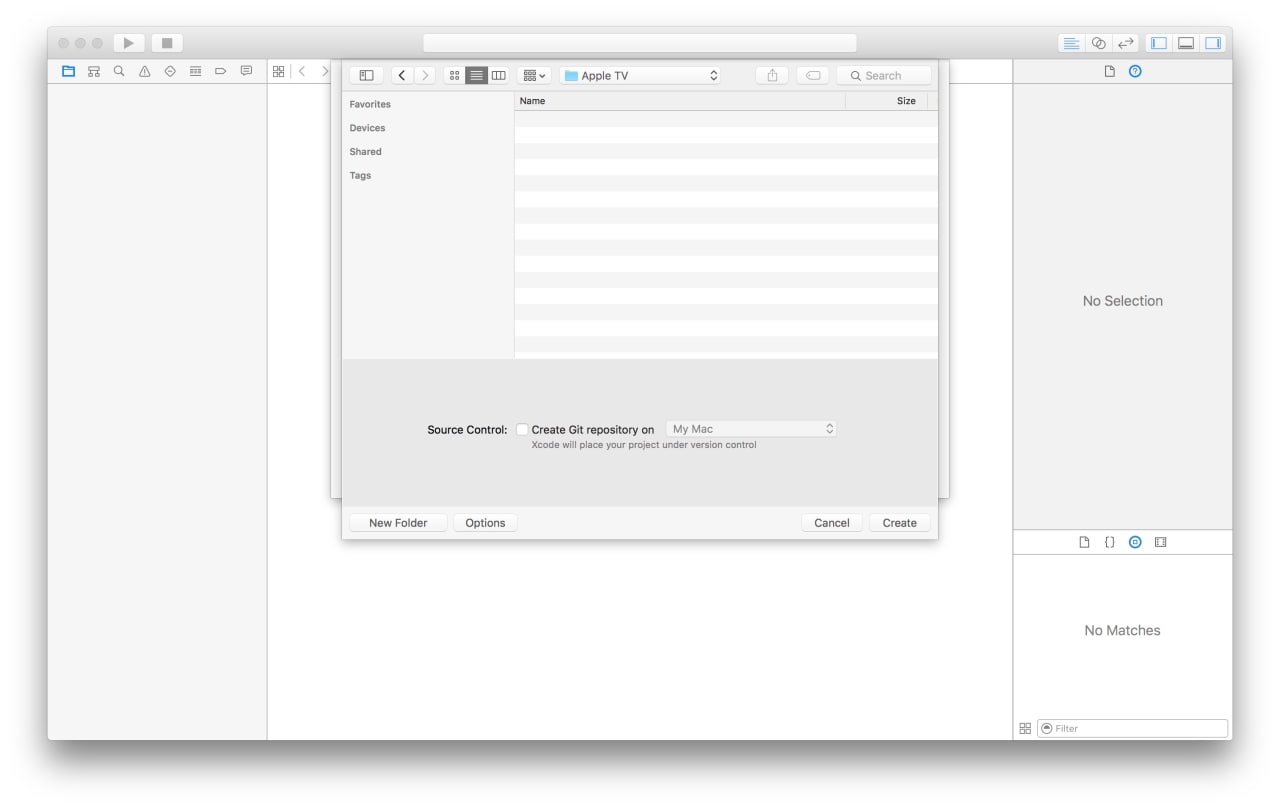Show the File inspector
The image size is (1280, 808).
[x=1109, y=71]
